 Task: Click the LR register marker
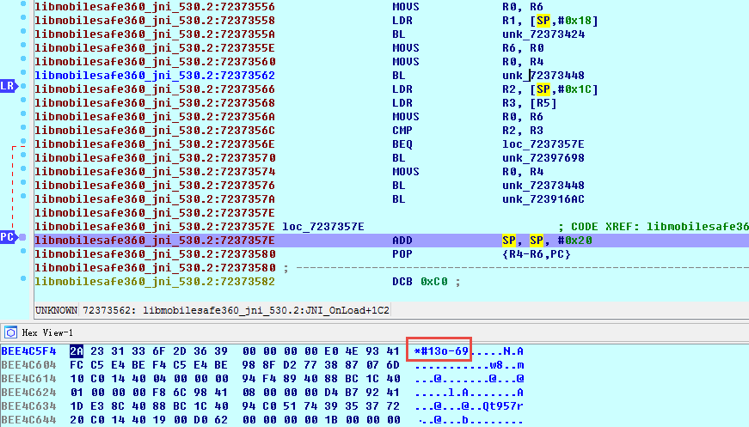[x=8, y=86]
